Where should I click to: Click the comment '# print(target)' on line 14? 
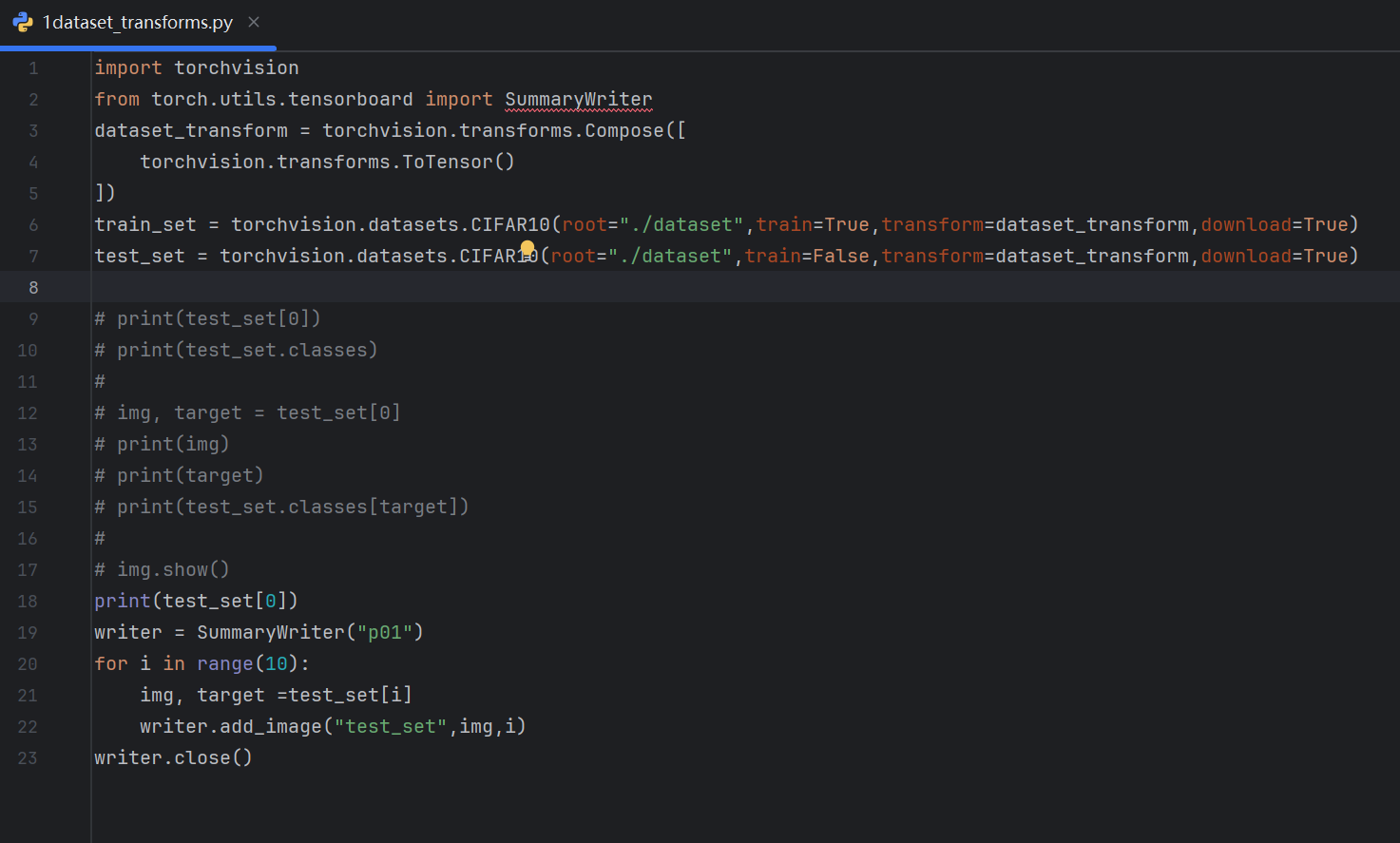[x=180, y=475]
